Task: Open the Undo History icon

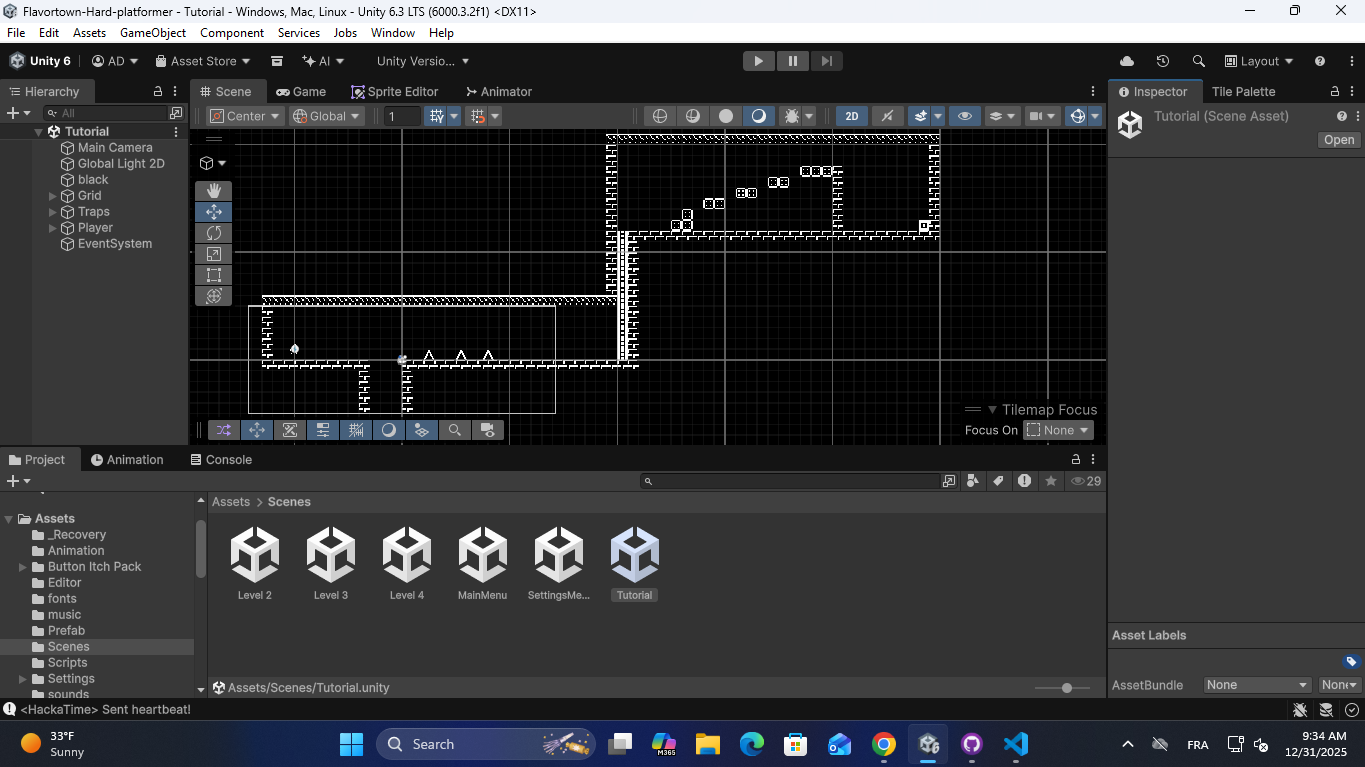Action: [1162, 61]
